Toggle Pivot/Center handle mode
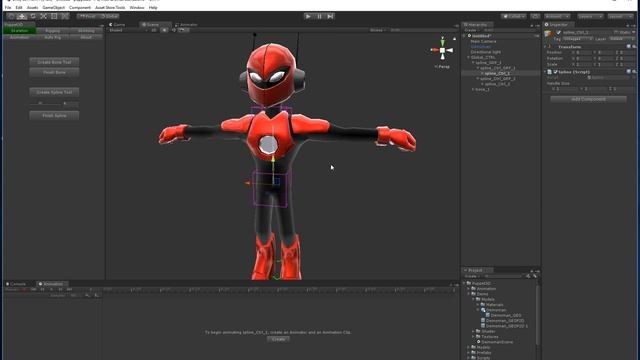This screenshot has width=640, height=360. (x=88, y=16)
